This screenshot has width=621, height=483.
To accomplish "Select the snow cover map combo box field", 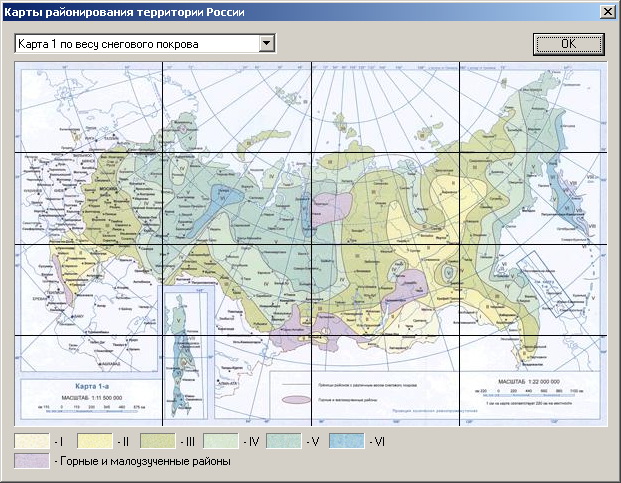I will 145,44.
